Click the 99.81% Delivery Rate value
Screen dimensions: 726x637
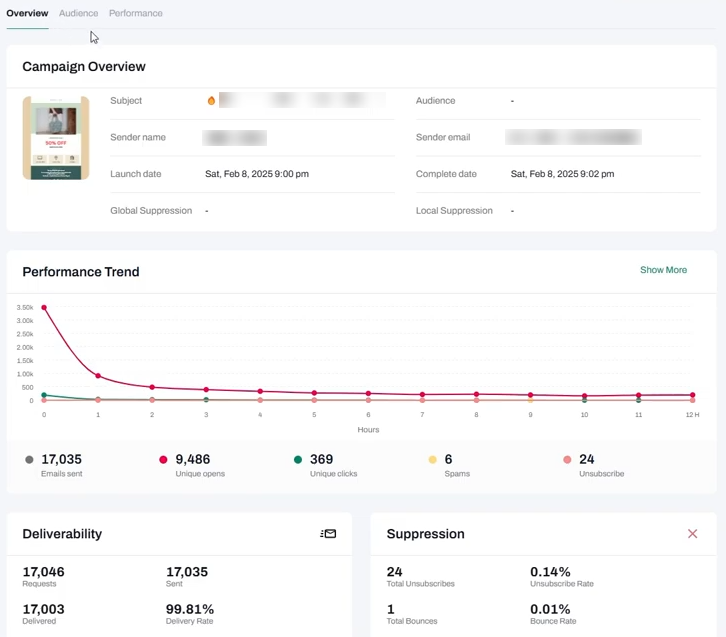tap(190, 609)
